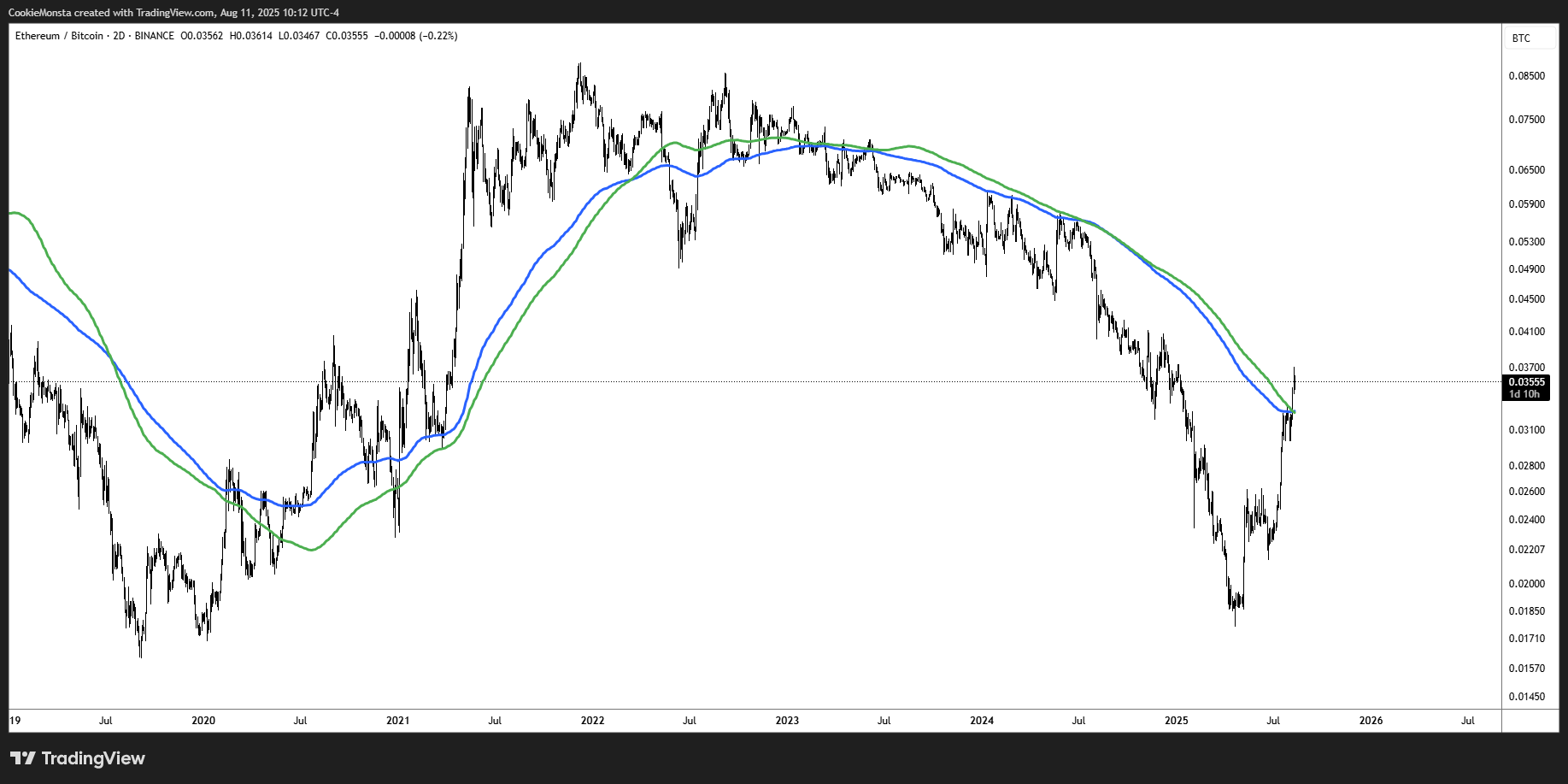
Task: Click the 0.08500 price axis label
Action: pos(1526,76)
